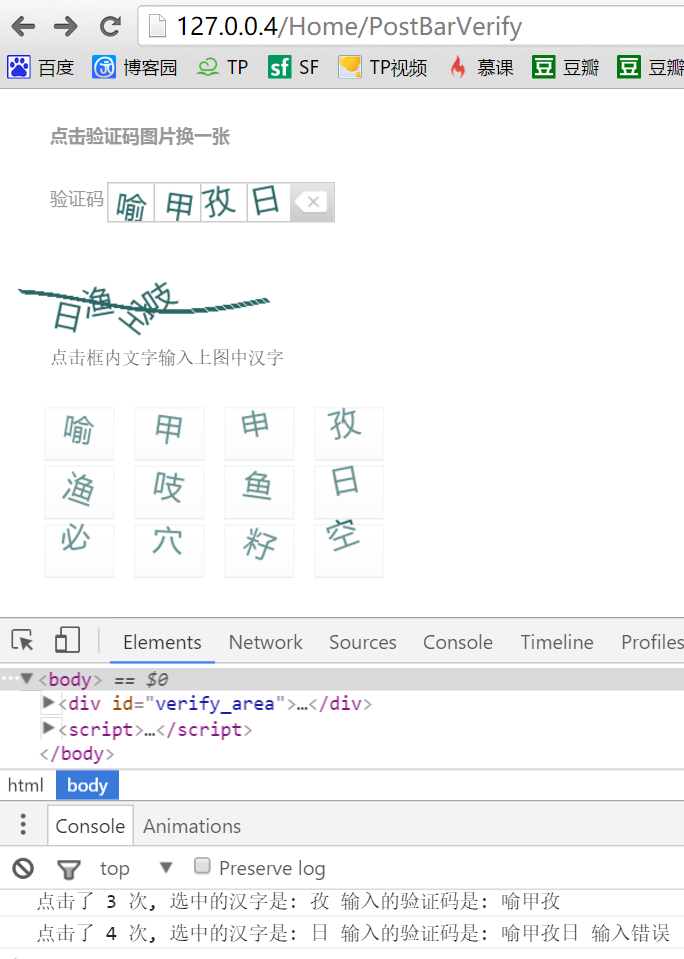Click the page icon in the address bar
The height and width of the screenshot is (959, 684).
(x=158, y=26)
